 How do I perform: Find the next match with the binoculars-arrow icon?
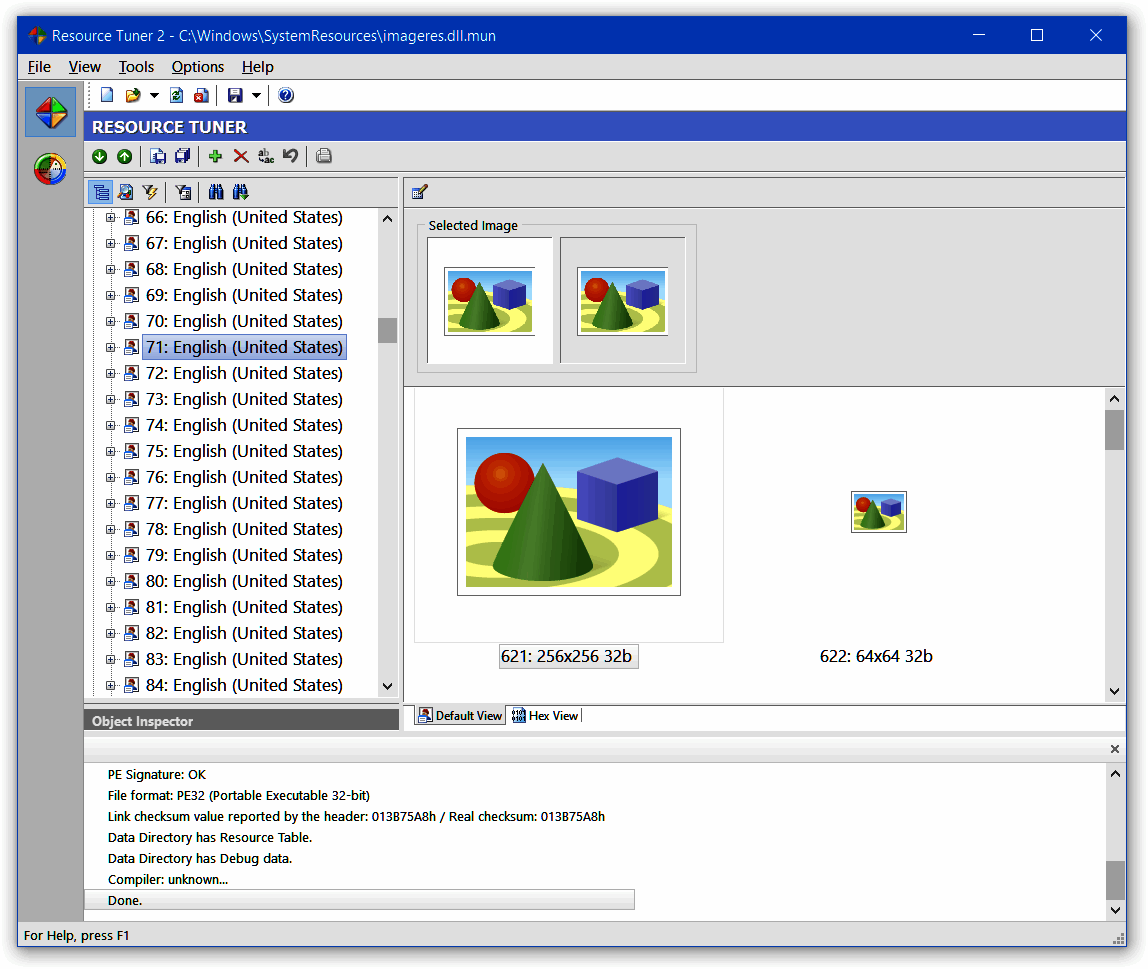[241, 191]
